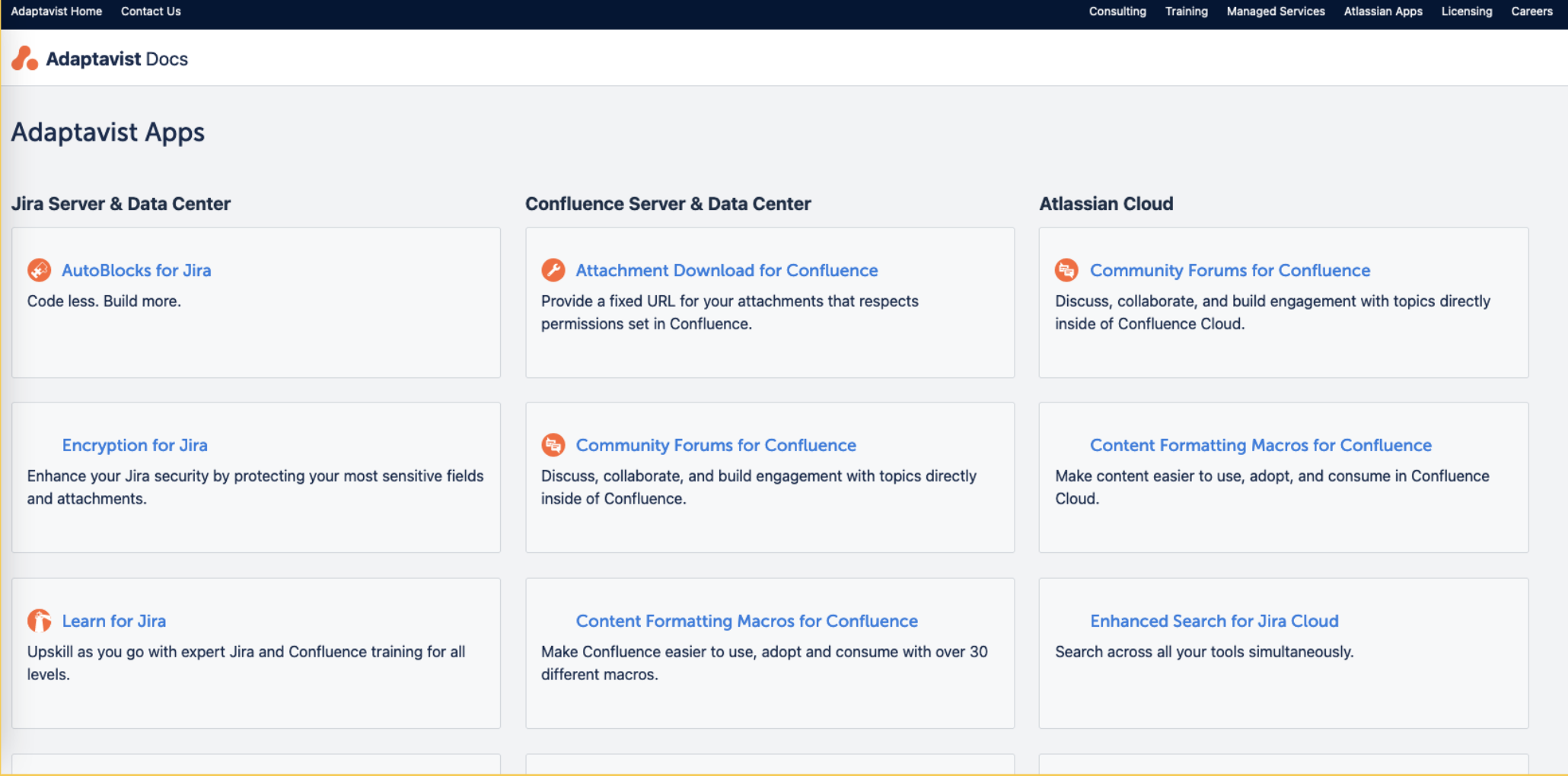
Task: Open the Learn for Jira link
Action: [x=114, y=621]
